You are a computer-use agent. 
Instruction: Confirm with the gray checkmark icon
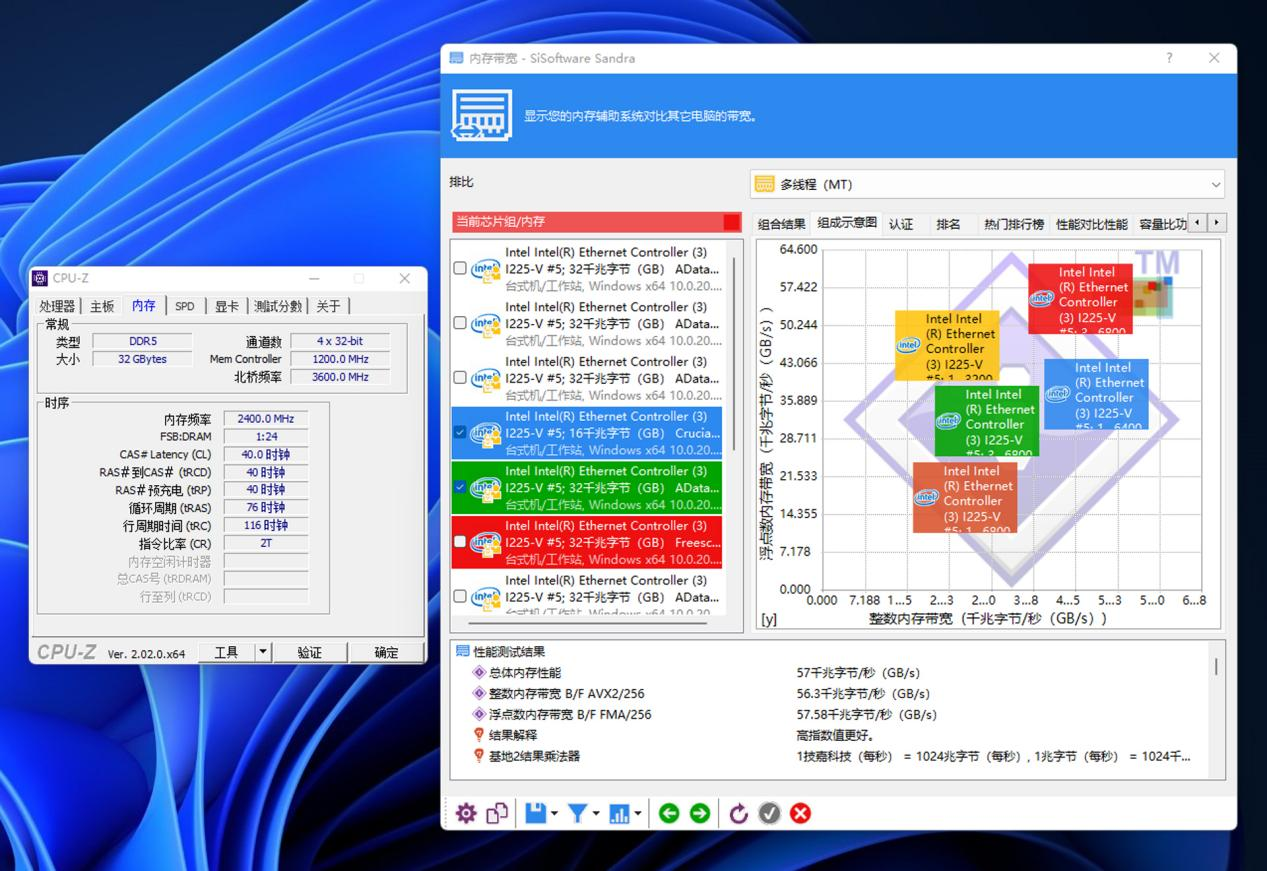770,813
